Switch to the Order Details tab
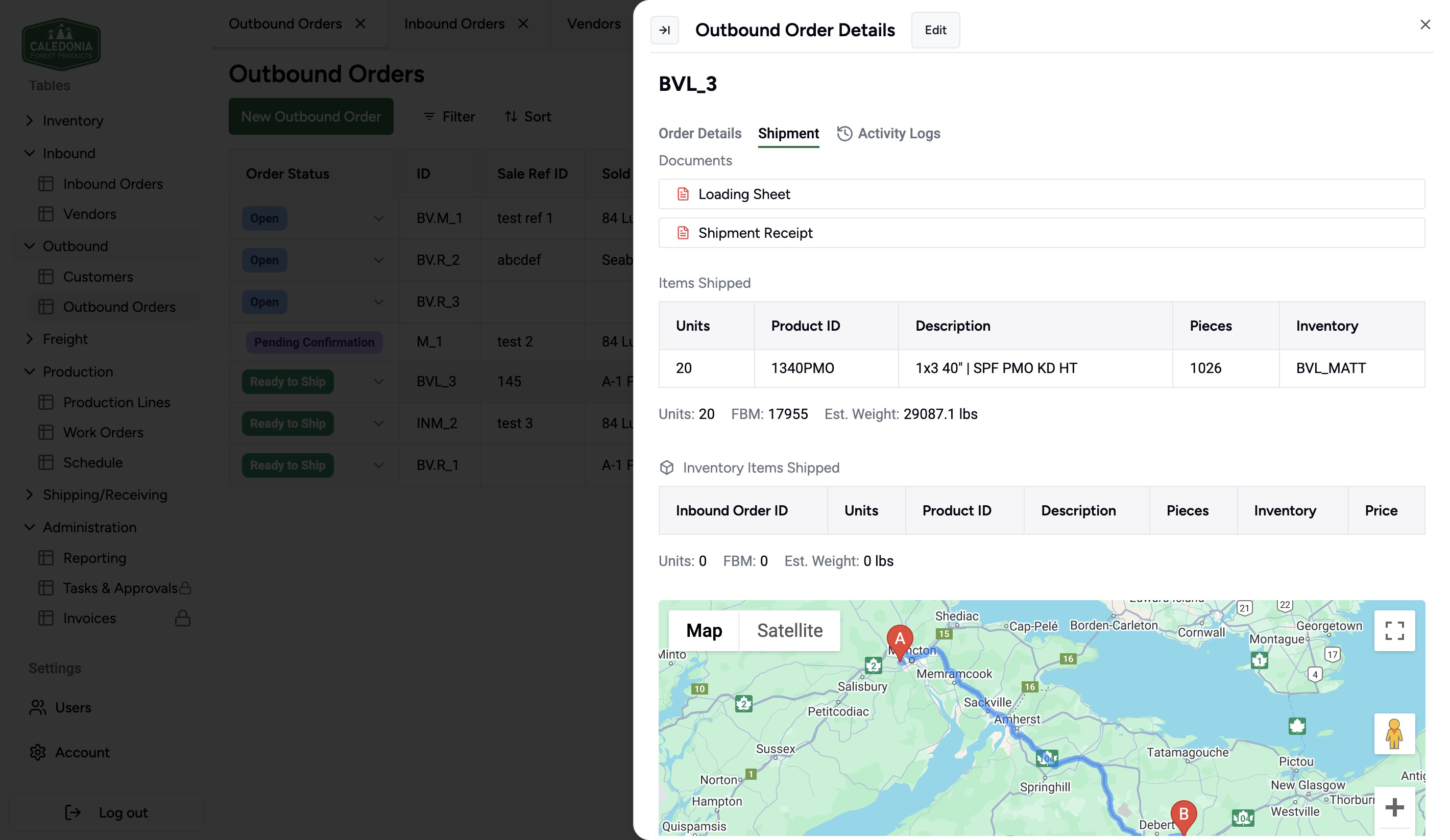The height and width of the screenshot is (840, 1450). coord(699,133)
